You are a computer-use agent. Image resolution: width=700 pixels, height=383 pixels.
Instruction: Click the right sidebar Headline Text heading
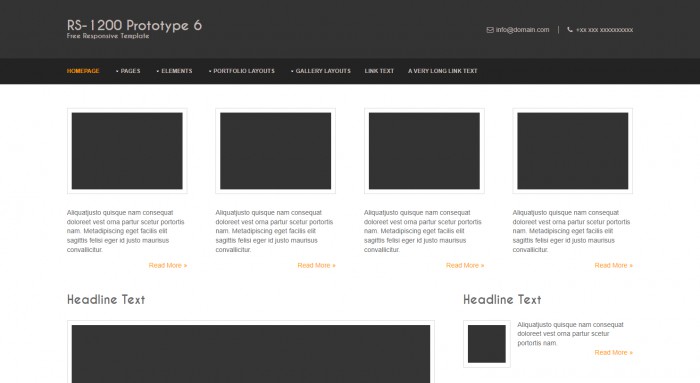coord(502,300)
